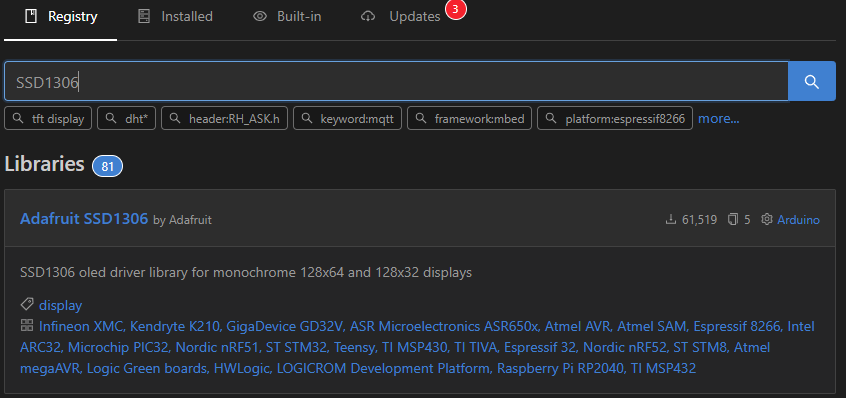This screenshot has height=398, width=846.
Task: Click the Libraries count badge 81
Action: (x=107, y=166)
